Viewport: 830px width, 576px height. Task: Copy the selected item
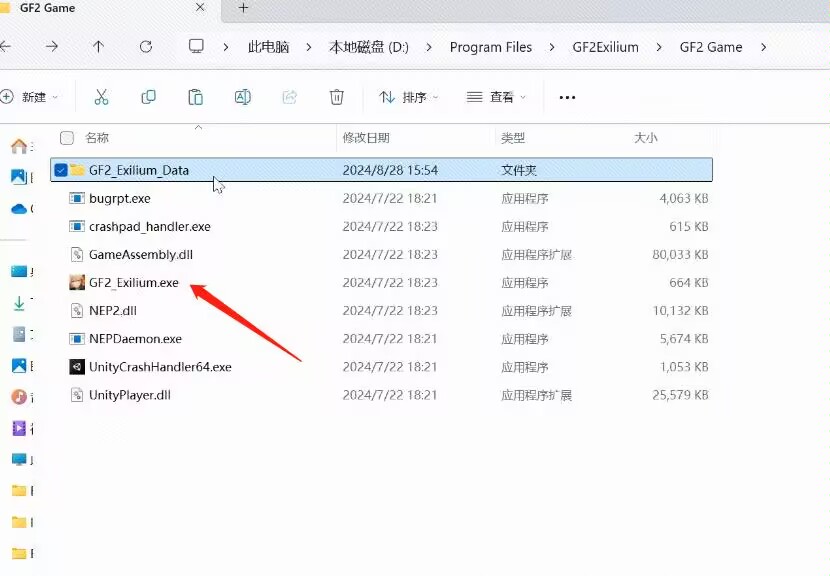coord(148,97)
